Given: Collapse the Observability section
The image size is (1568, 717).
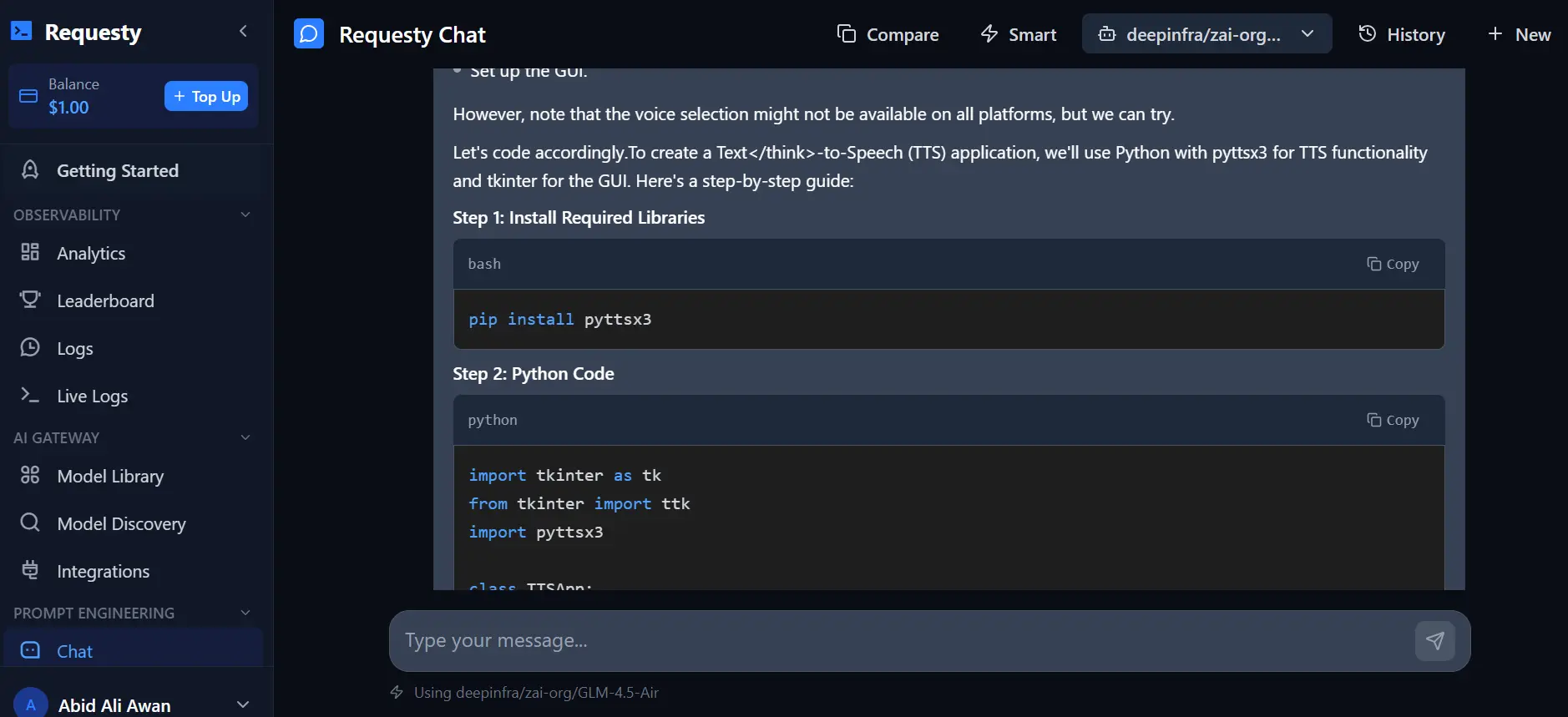Looking at the screenshot, I should click(x=245, y=215).
